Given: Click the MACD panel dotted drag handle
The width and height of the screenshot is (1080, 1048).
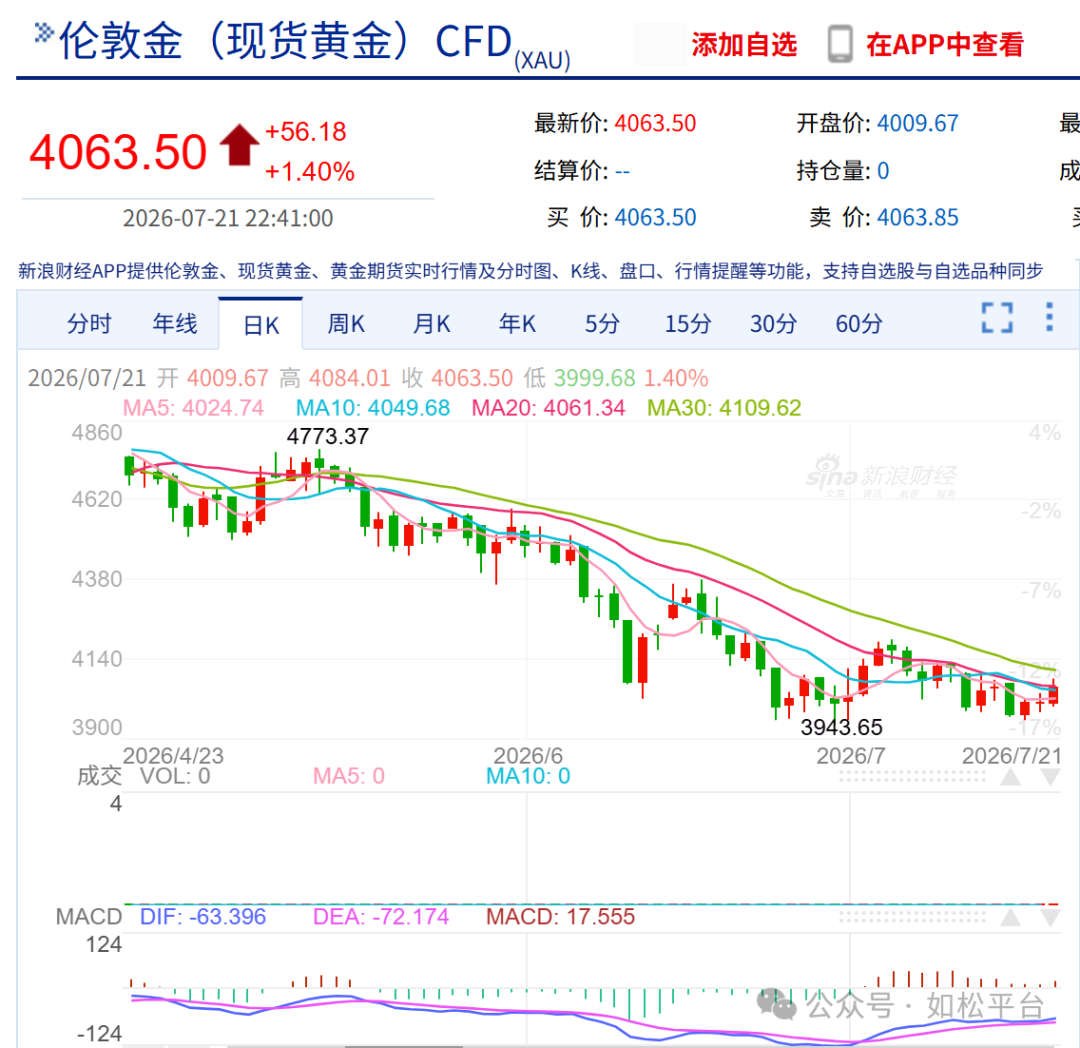Looking at the screenshot, I should (x=913, y=916).
